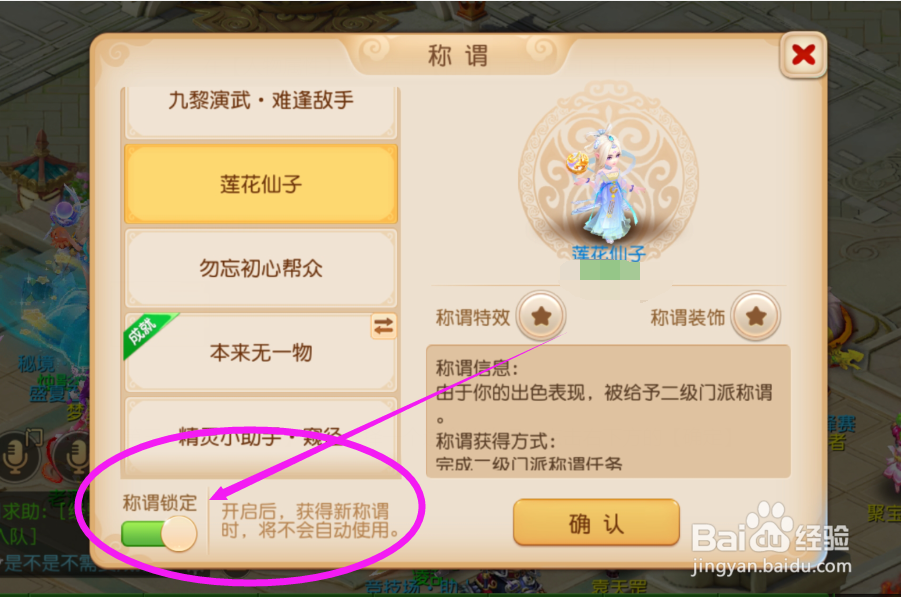Select the 勿忘初心帮众 title

pos(261,268)
